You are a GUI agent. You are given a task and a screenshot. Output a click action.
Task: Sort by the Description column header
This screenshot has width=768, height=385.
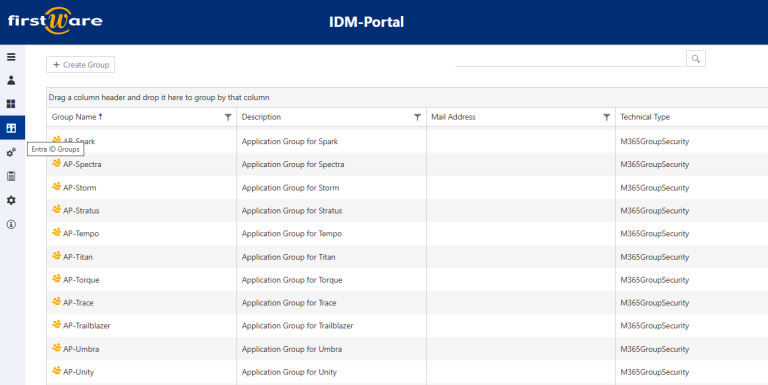[x=261, y=117]
